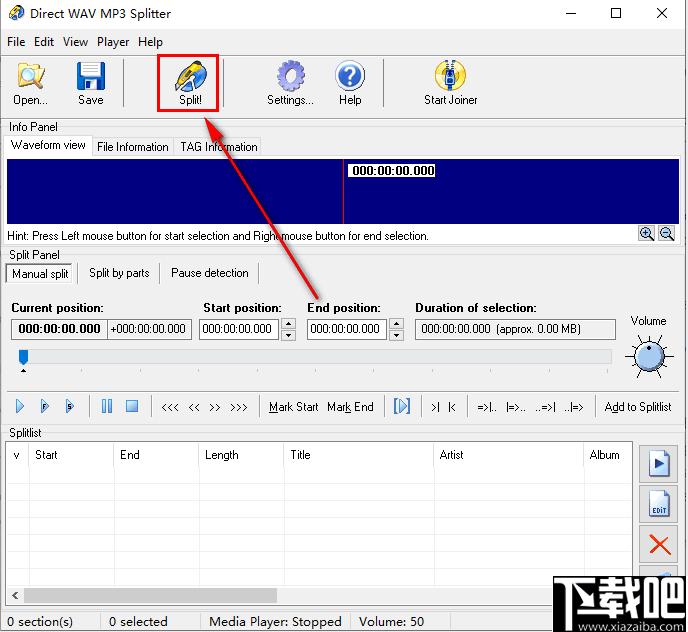Click the Current position time field
Image resolution: width=688 pixels, height=632 pixels.
click(59, 329)
